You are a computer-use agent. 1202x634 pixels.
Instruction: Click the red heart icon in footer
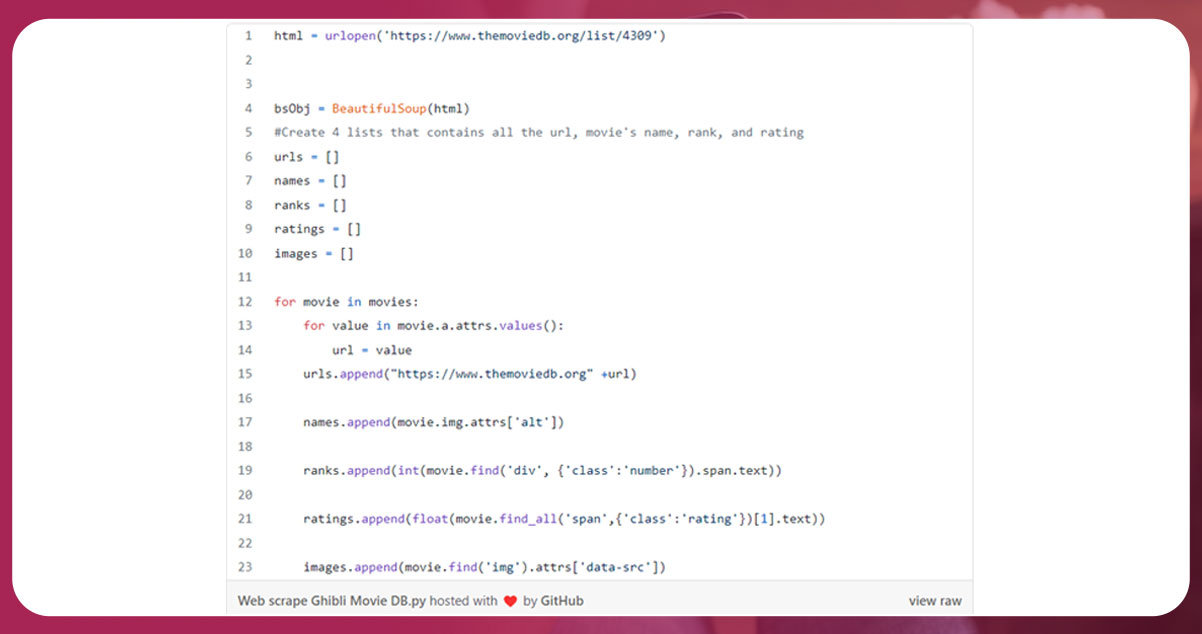pyautogui.click(x=510, y=601)
